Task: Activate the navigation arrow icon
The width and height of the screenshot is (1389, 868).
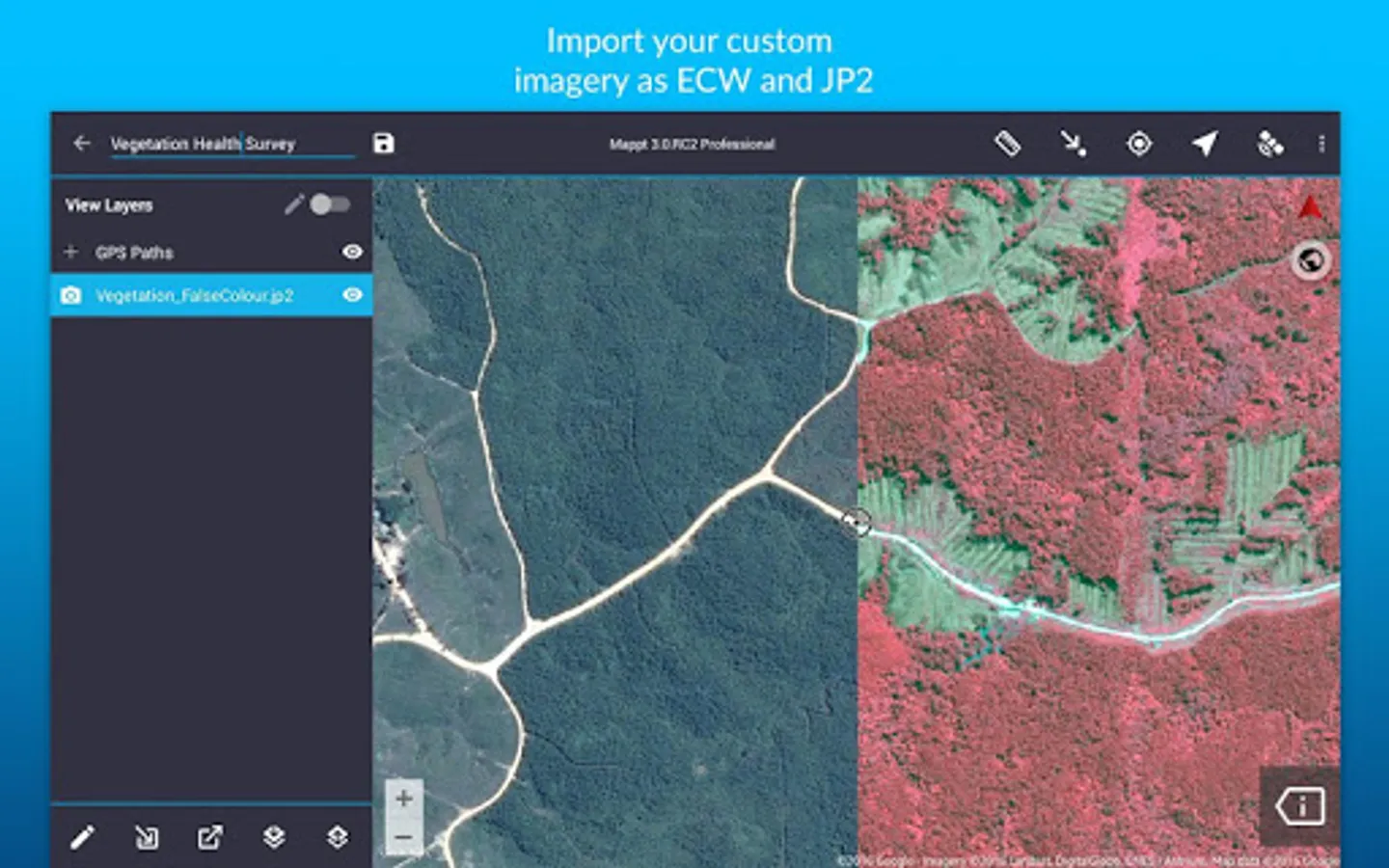Action: pos(1205,144)
